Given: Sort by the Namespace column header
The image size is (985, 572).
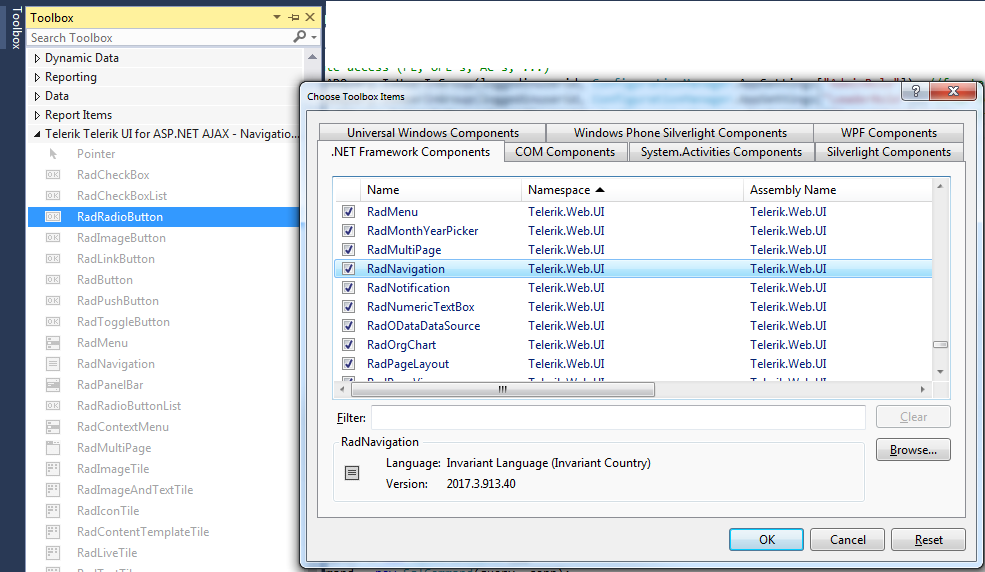Looking at the screenshot, I should tap(632, 190).
